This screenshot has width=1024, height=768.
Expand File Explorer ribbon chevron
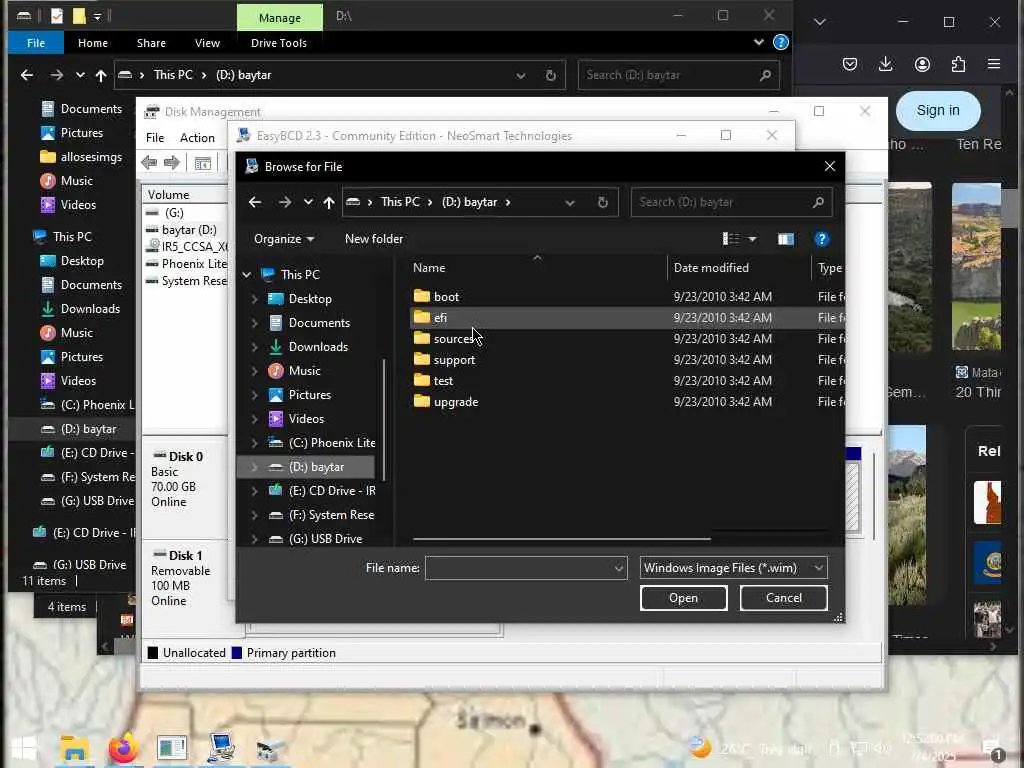(758, 42)
